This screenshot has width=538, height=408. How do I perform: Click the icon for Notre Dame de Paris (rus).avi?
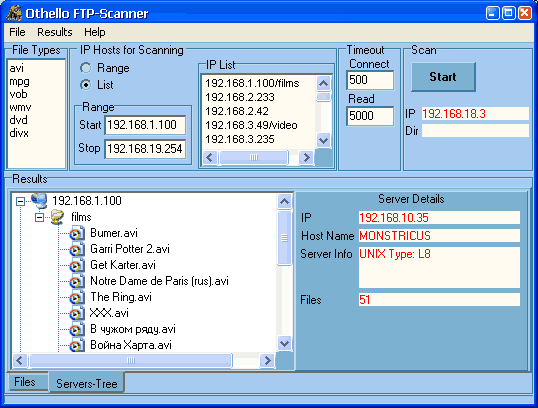coord(77,281)
